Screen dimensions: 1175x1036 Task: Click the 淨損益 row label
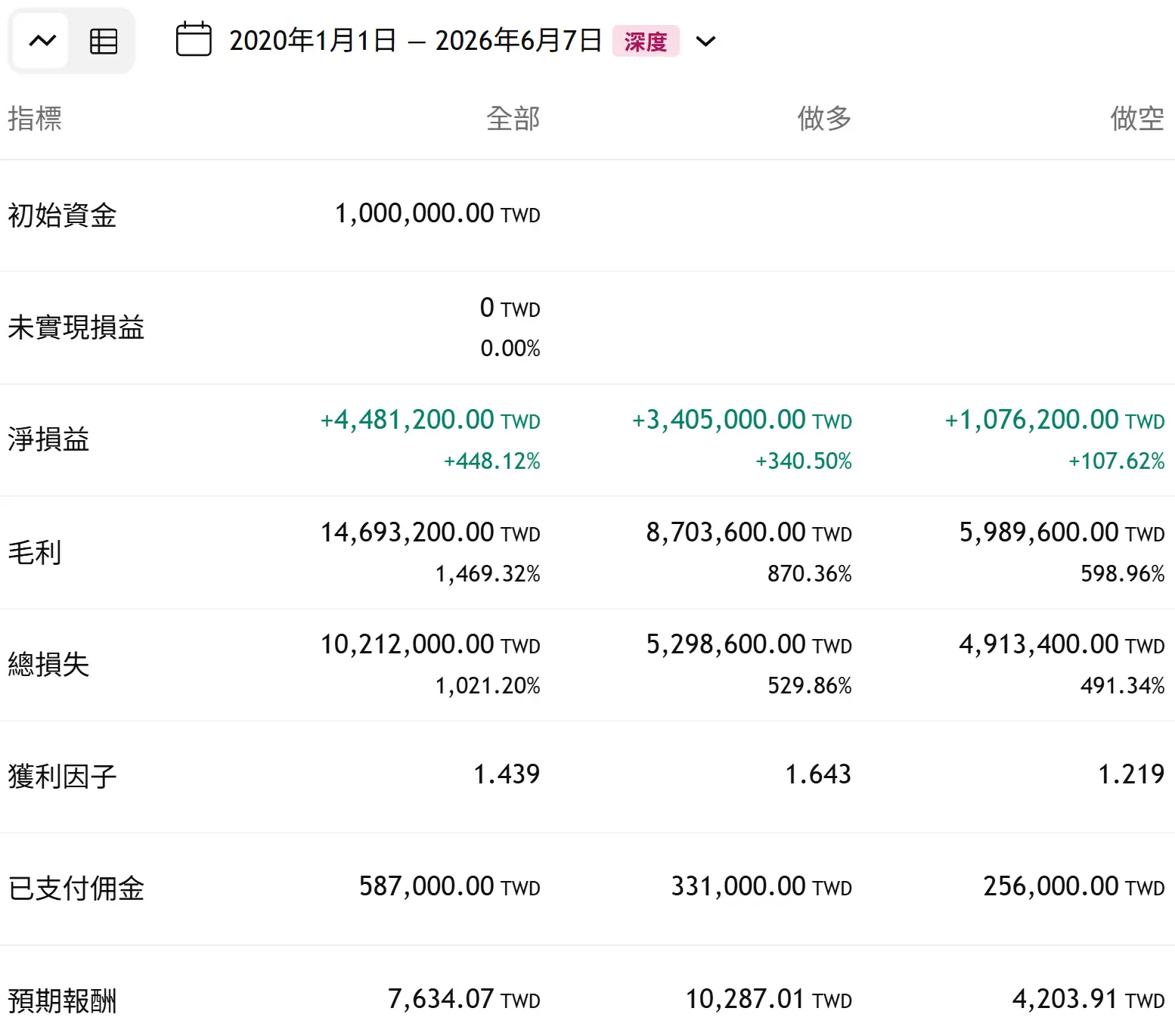(48, 439)
